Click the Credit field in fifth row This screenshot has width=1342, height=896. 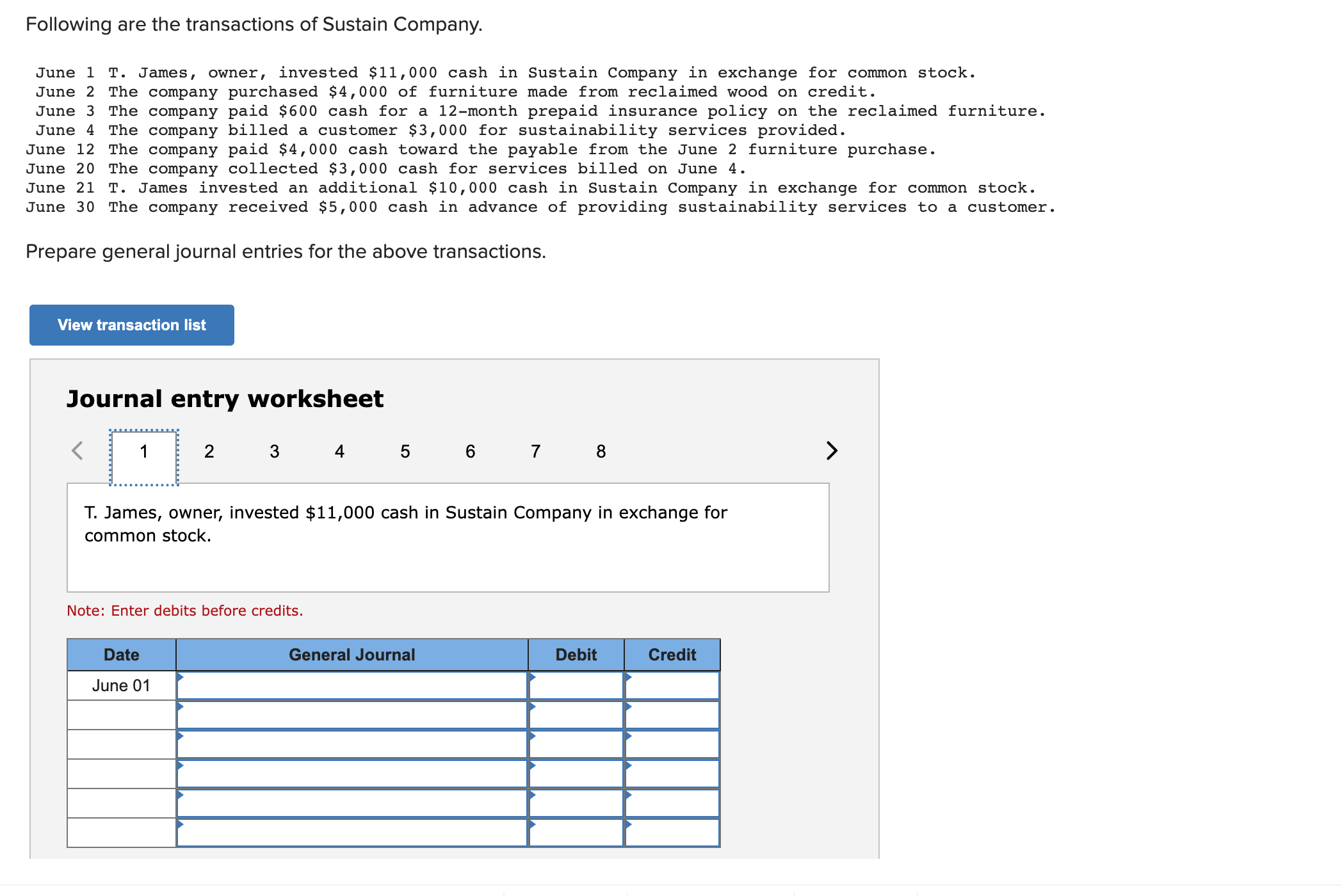tap(672, 803)
